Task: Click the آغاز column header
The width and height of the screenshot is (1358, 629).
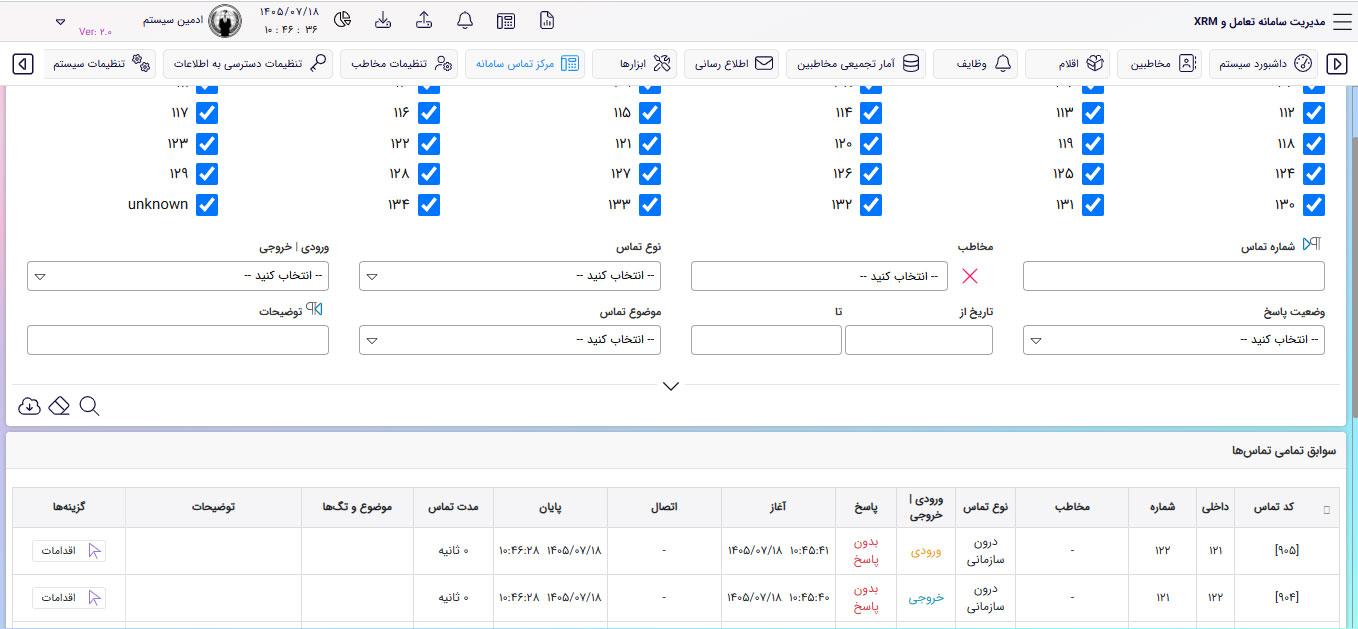Action: pyautogui.click(x=776, y=507)
